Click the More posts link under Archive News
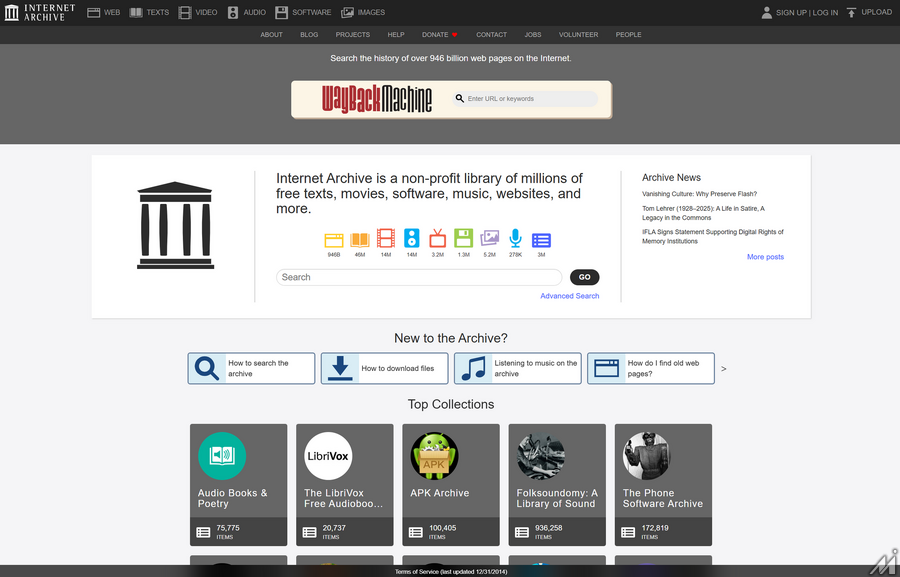 click(765, 257)
